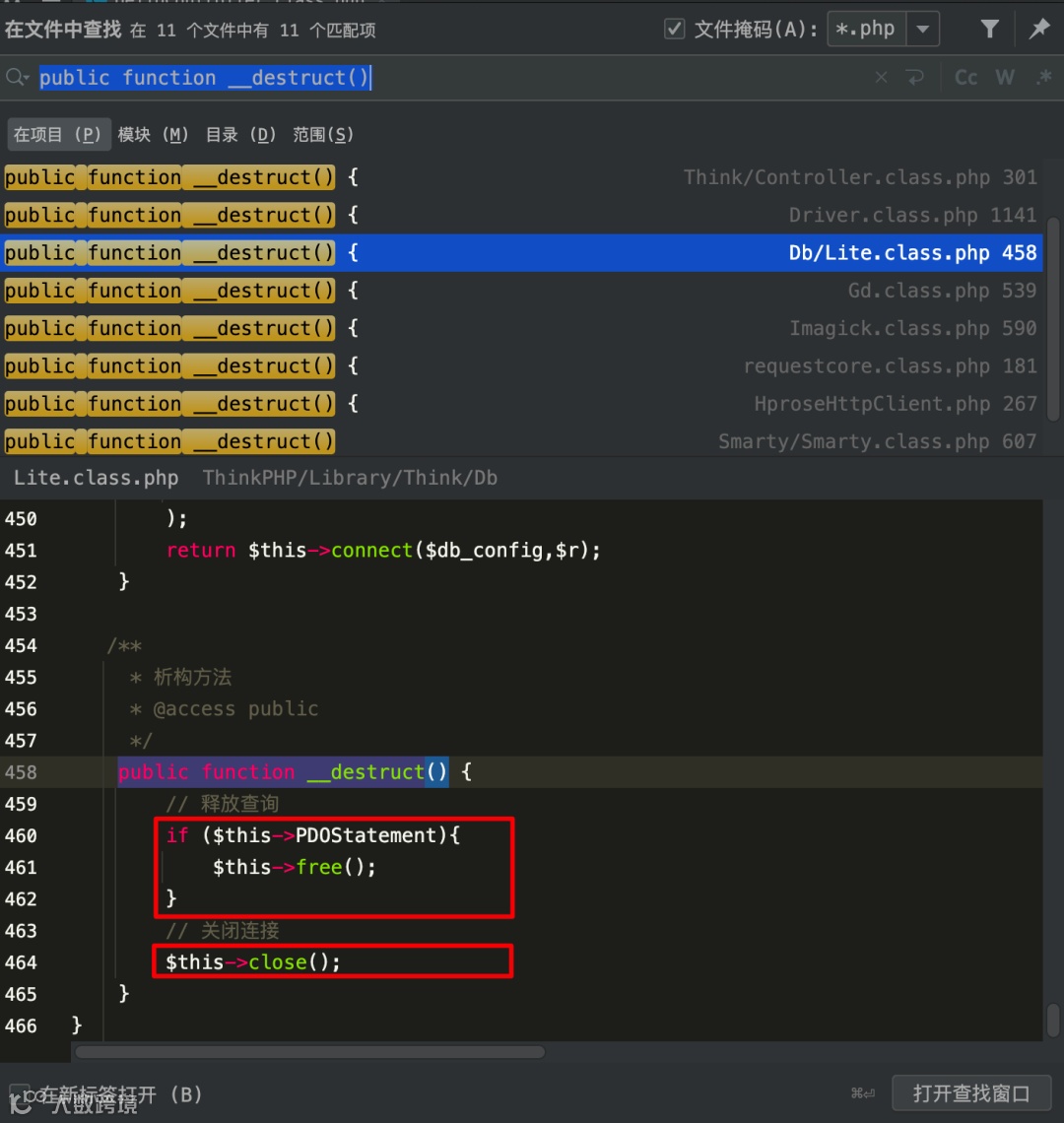Pin the find window with pin icon
1064x1123 pixels.
pyautogui.click(x=1039, y=29)
